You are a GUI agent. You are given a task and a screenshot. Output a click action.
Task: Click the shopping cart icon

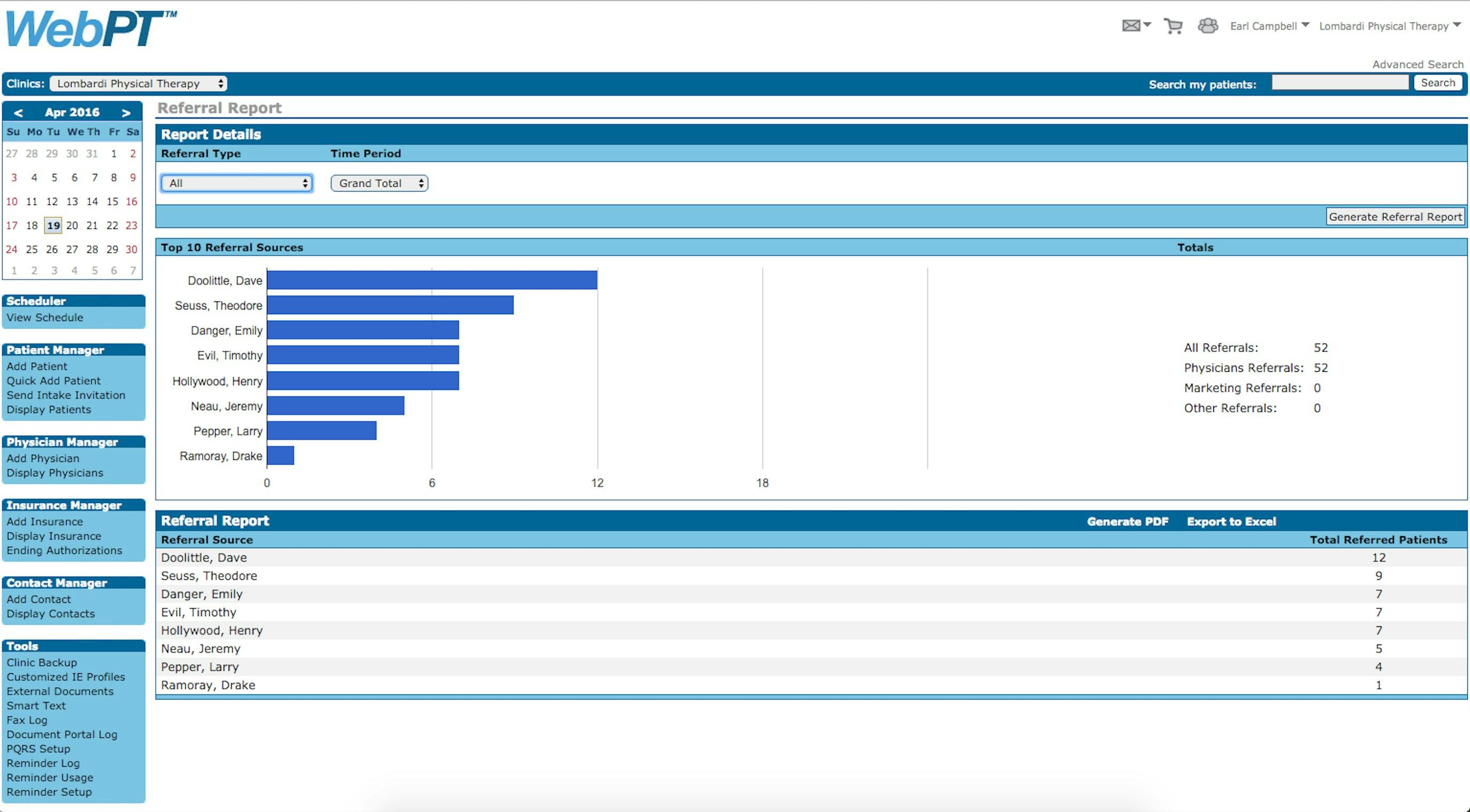tap(1173, 26)
